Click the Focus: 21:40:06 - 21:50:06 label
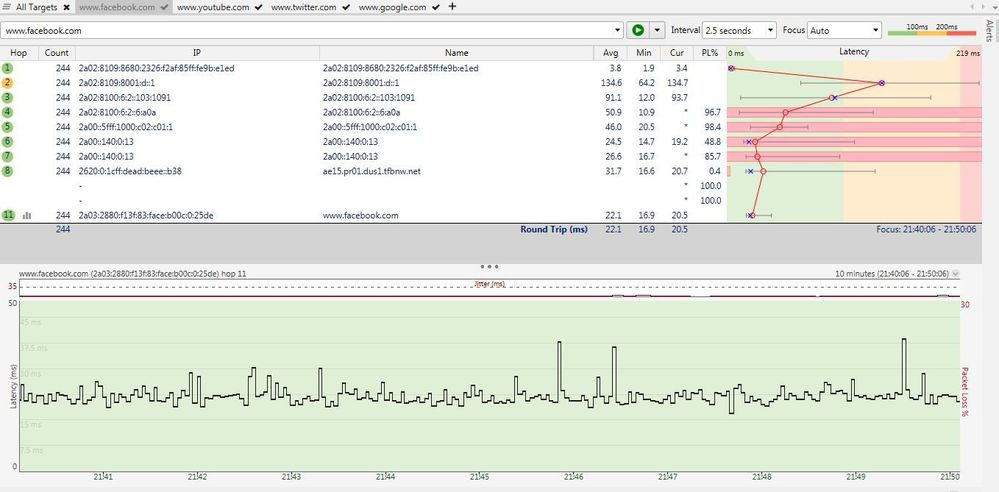The width and height of the screenshot is (999, 492). point(926,229)
